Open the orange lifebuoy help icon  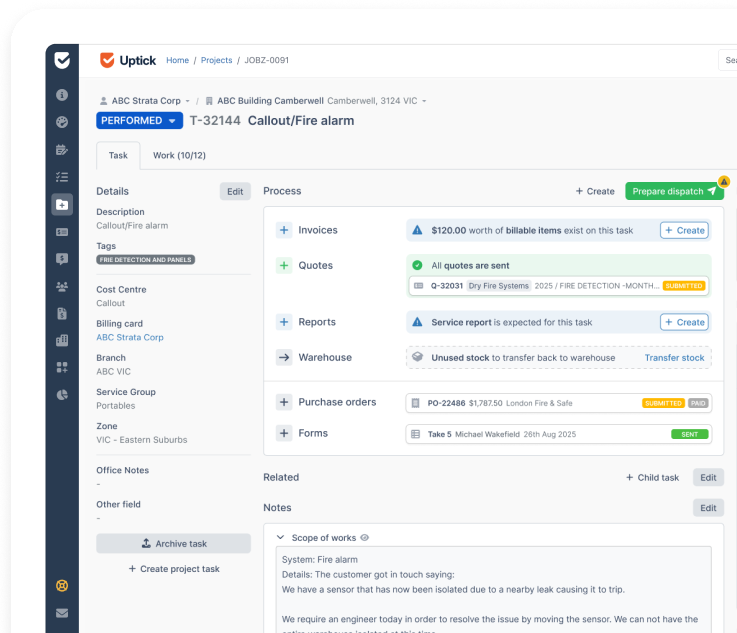pyautogui.click(x=62, y=586)
